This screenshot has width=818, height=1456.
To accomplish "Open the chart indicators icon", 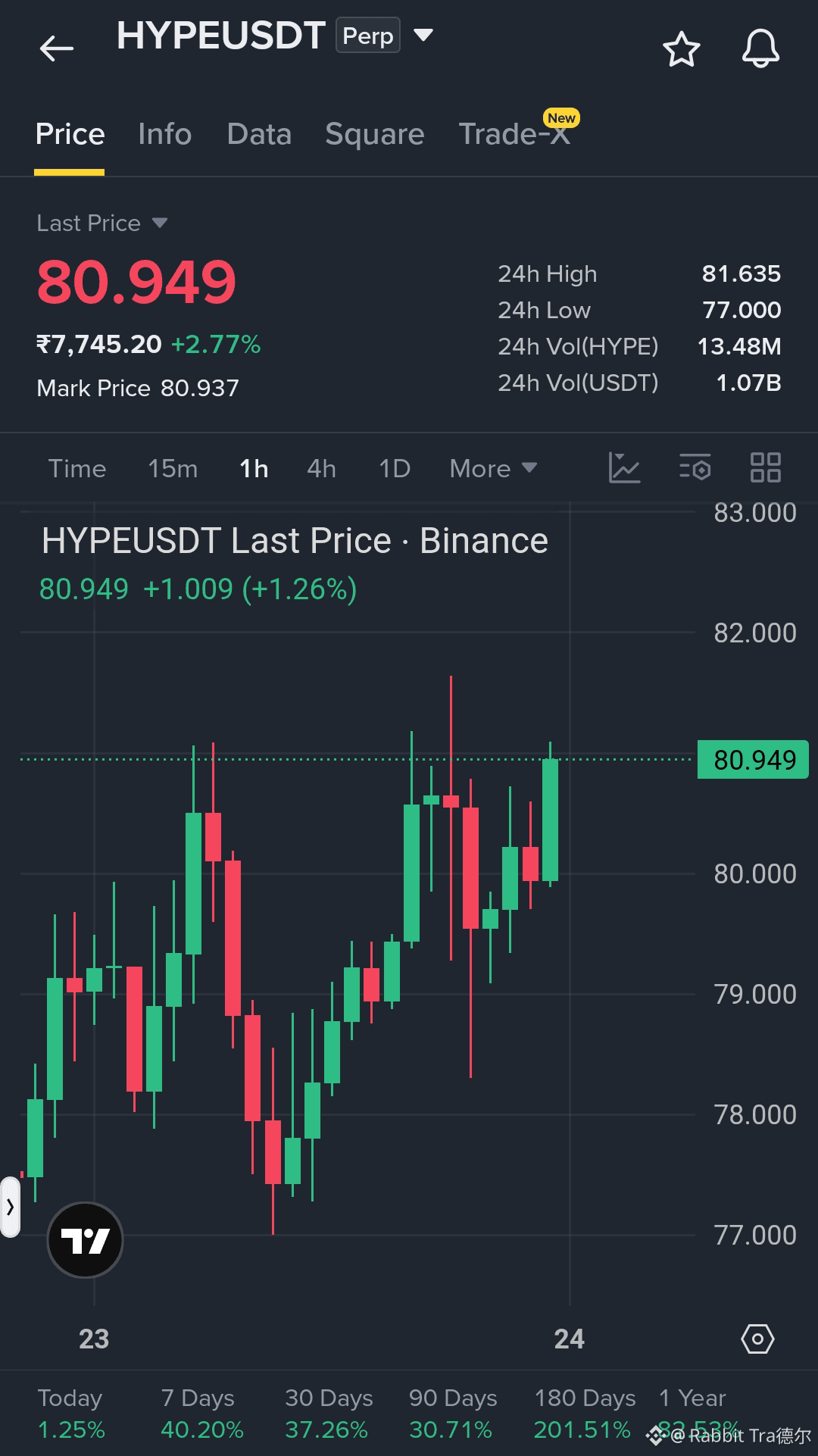I will pyautogui.click(x=624, y=467).
